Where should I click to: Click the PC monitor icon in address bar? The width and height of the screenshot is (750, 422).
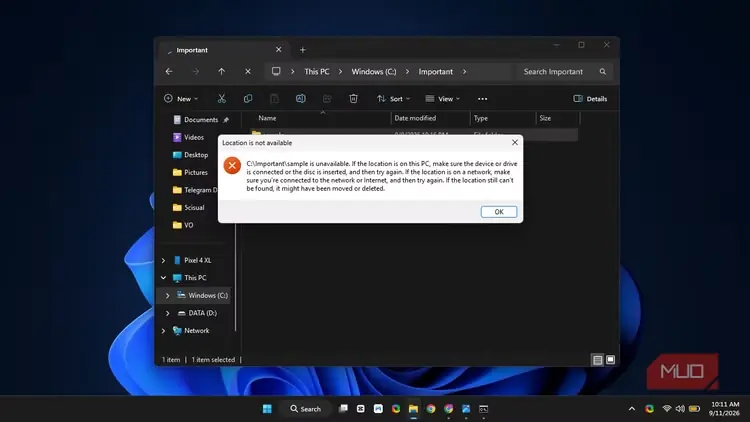[x=276, y=71]
